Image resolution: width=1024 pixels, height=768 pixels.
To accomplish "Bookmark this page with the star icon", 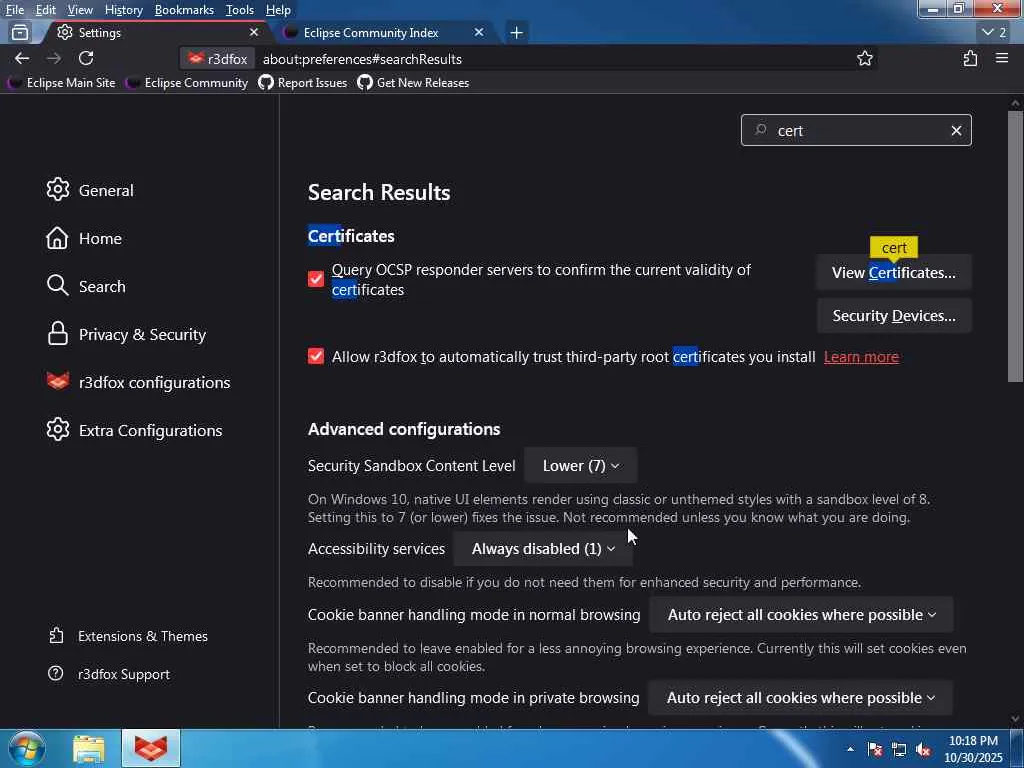I will pyautogui.click(x=865, y=59).
